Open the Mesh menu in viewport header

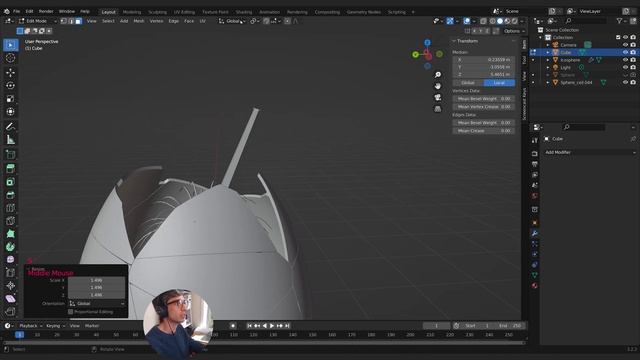pyautogui.click(x=139, y=21)
